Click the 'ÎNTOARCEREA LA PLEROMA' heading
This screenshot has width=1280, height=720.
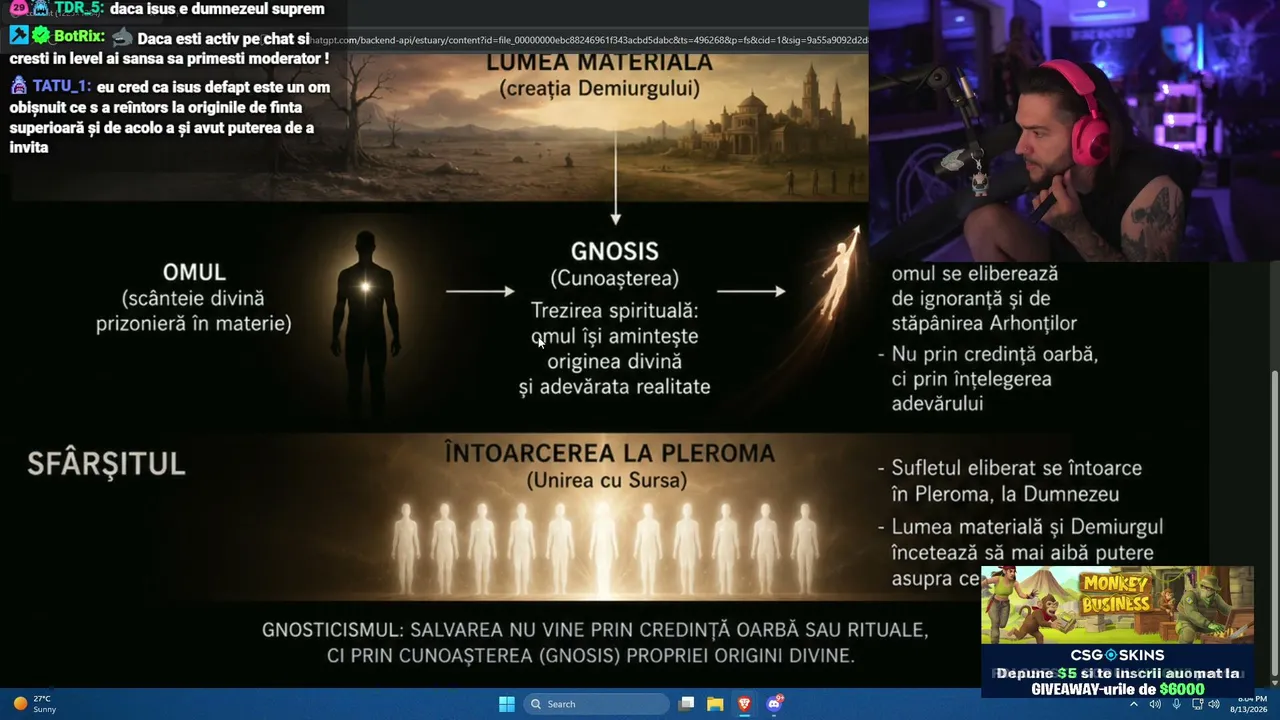610,454
